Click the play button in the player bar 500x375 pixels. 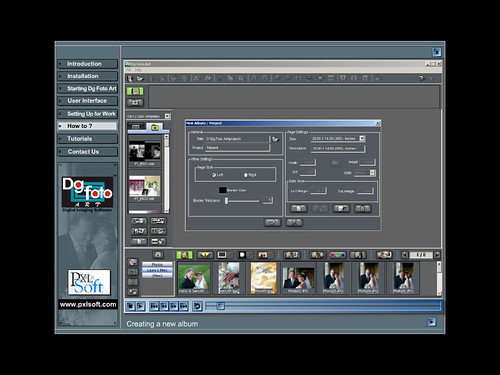click(x=141, y=306)
